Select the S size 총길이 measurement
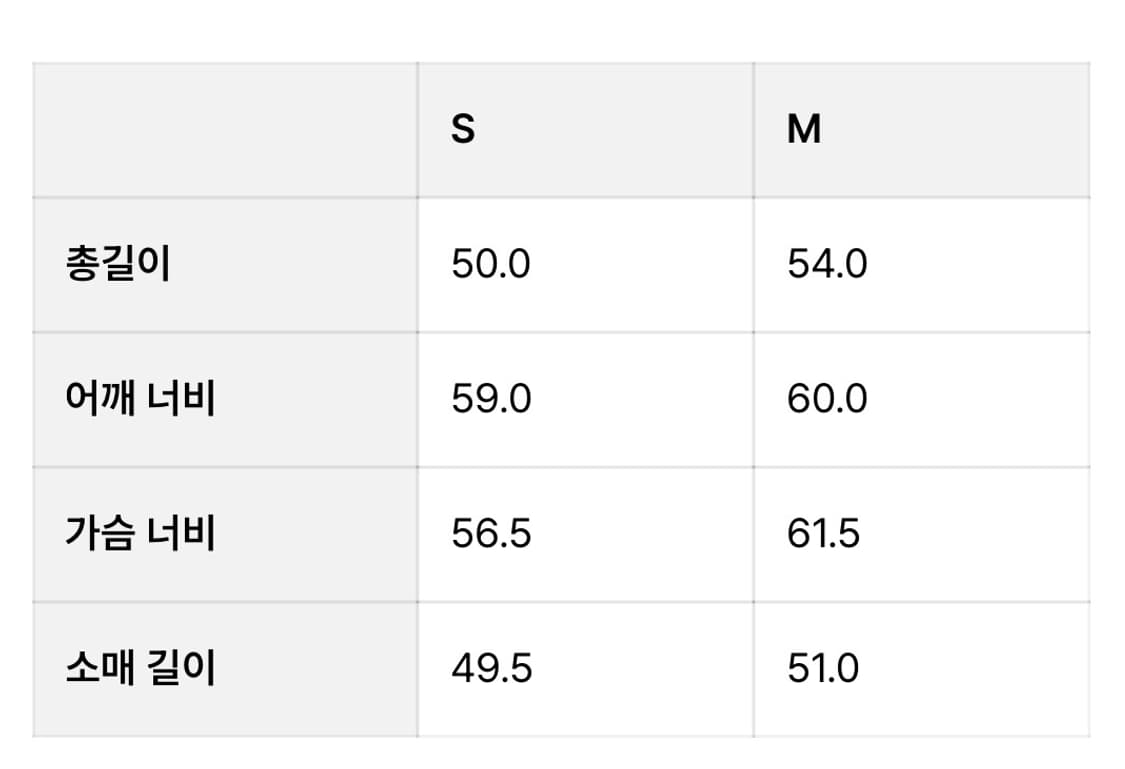The image size is (1125, 769). tap(491, 265)
